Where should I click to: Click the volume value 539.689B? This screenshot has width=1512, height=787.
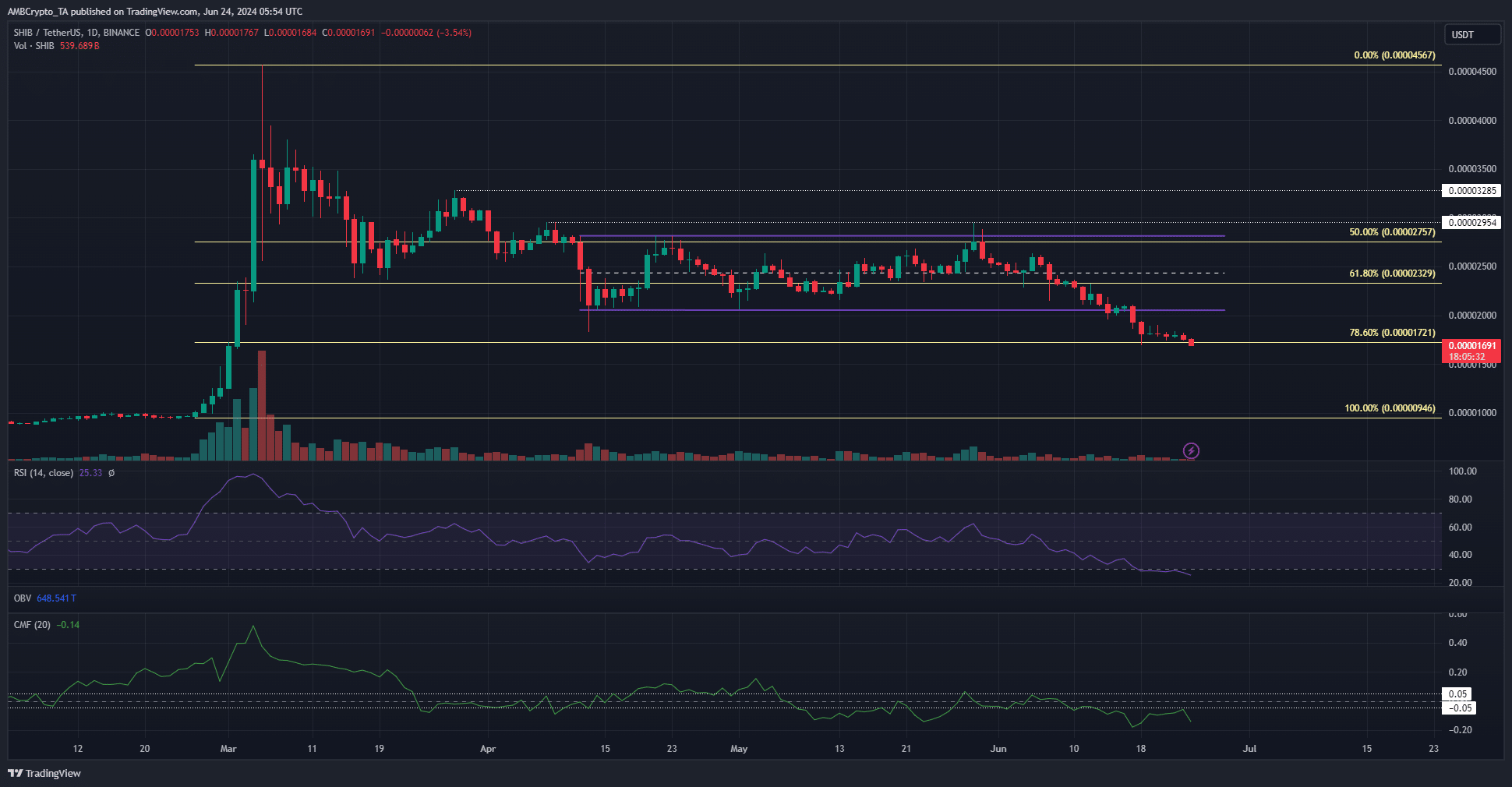[x=79, y=46]
